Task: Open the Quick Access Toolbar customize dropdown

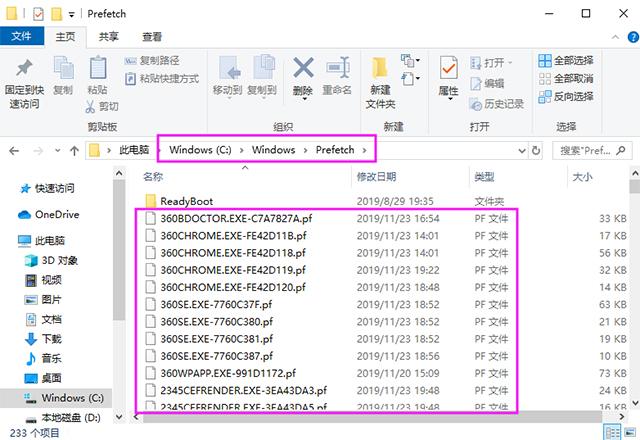Action: tap(71, 15)
